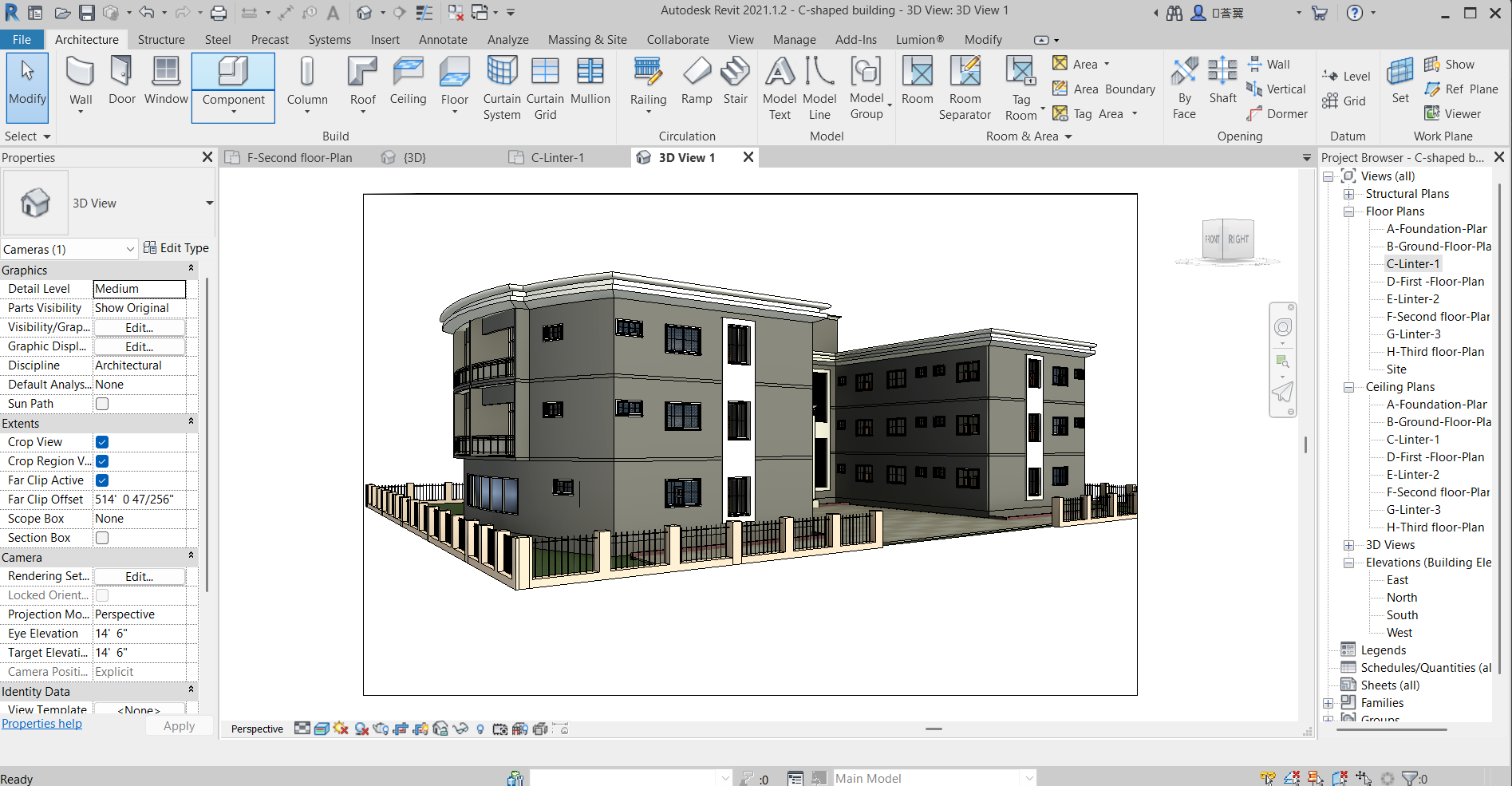Switch to the F-Second floor-Plan view tab
The height and width of the screenshot is (786, 1512).
(x=299, y=158)
